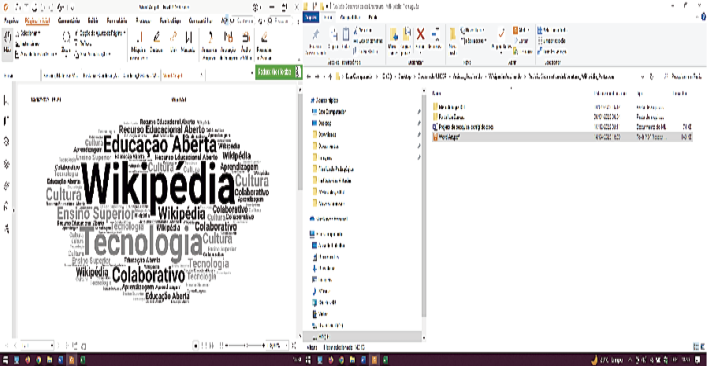Open the Exibir tab in PDF reader
Image resolution: width=707 pixels, height=366 pixels.
click(93, 21)
